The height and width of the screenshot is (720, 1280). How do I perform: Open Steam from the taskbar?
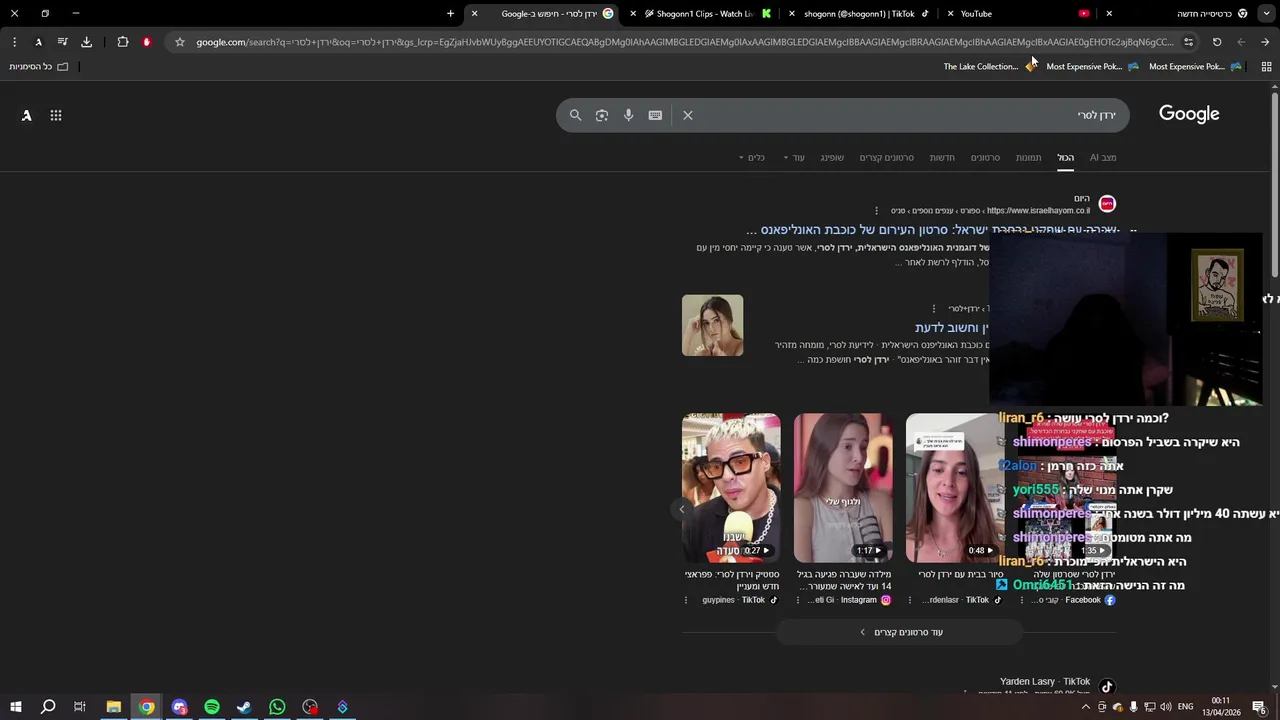(x=244, y=707)
